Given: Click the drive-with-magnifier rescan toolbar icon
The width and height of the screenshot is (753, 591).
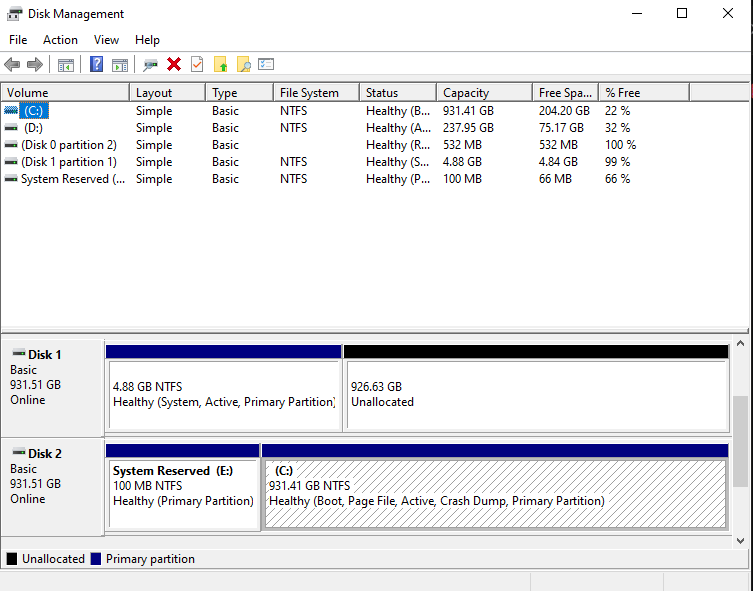Looking at the screenshot, I should [x=150, y=65].
